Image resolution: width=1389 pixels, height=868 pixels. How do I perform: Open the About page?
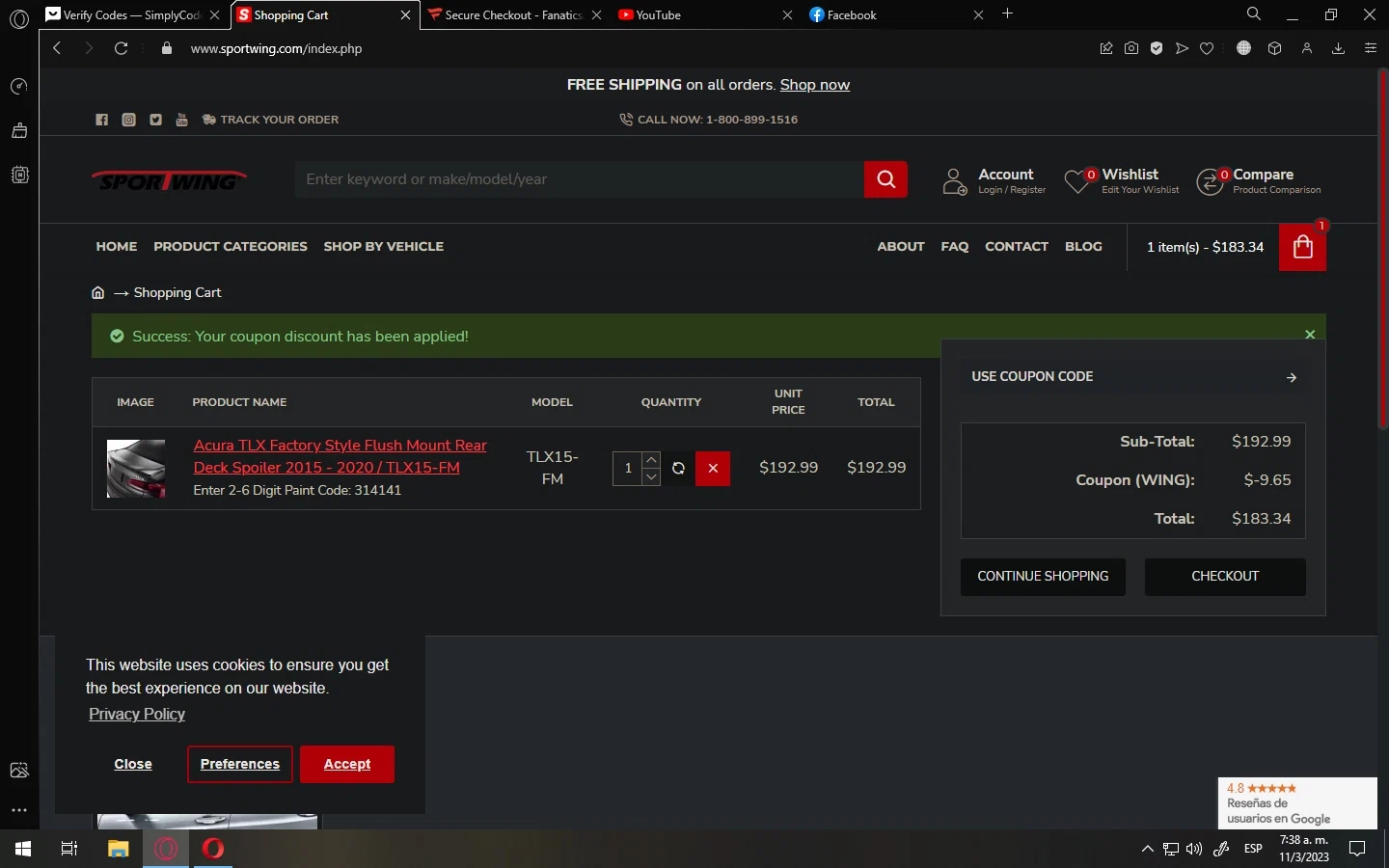point(901,247)
